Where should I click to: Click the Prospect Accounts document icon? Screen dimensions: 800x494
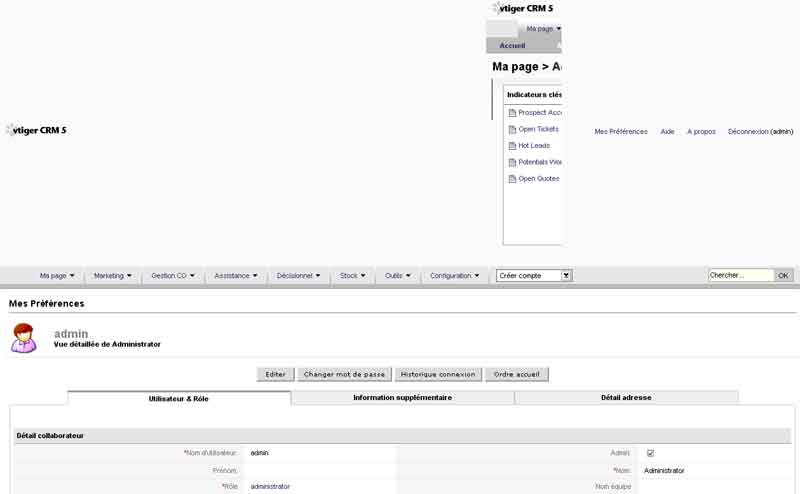[512, 113]
